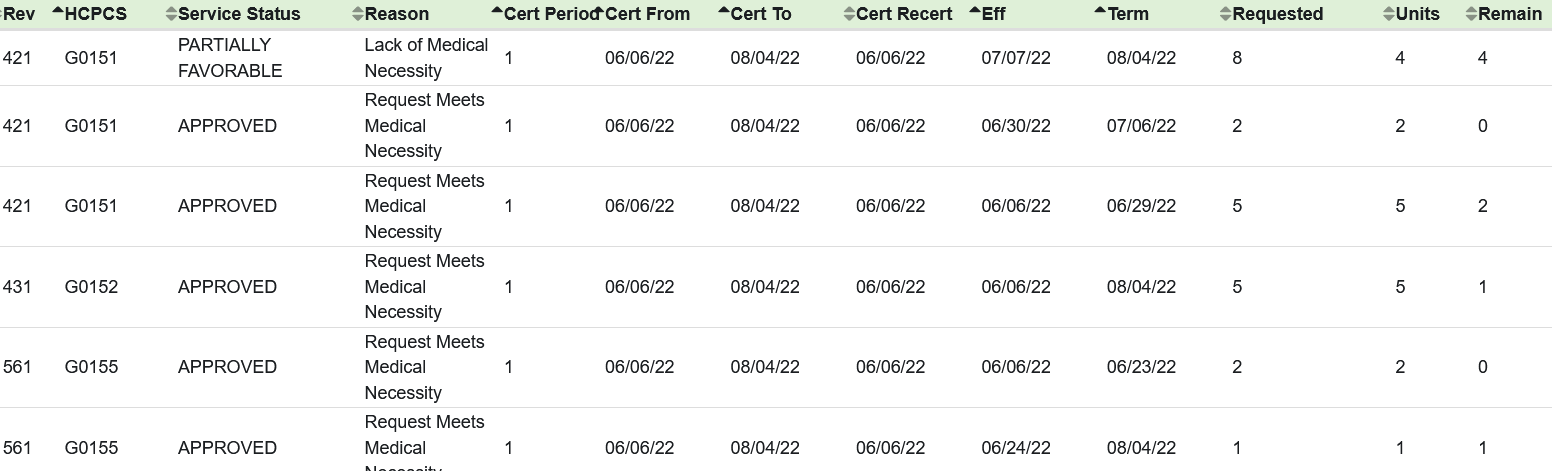Click the Cert From column header text
This screenshot has width=1552, height=471.
[647, 14]
